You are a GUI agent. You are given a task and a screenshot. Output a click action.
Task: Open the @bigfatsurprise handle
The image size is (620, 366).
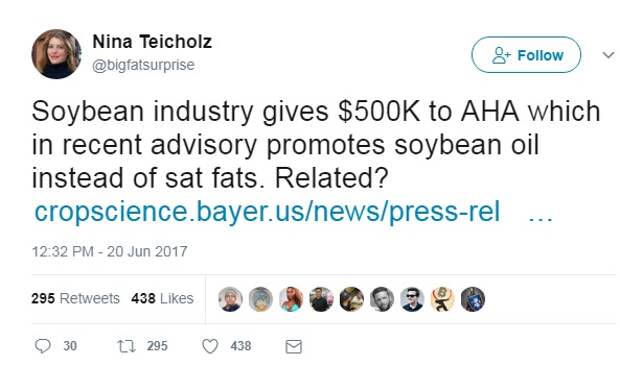pyautogui.click(x=143, y=65)
